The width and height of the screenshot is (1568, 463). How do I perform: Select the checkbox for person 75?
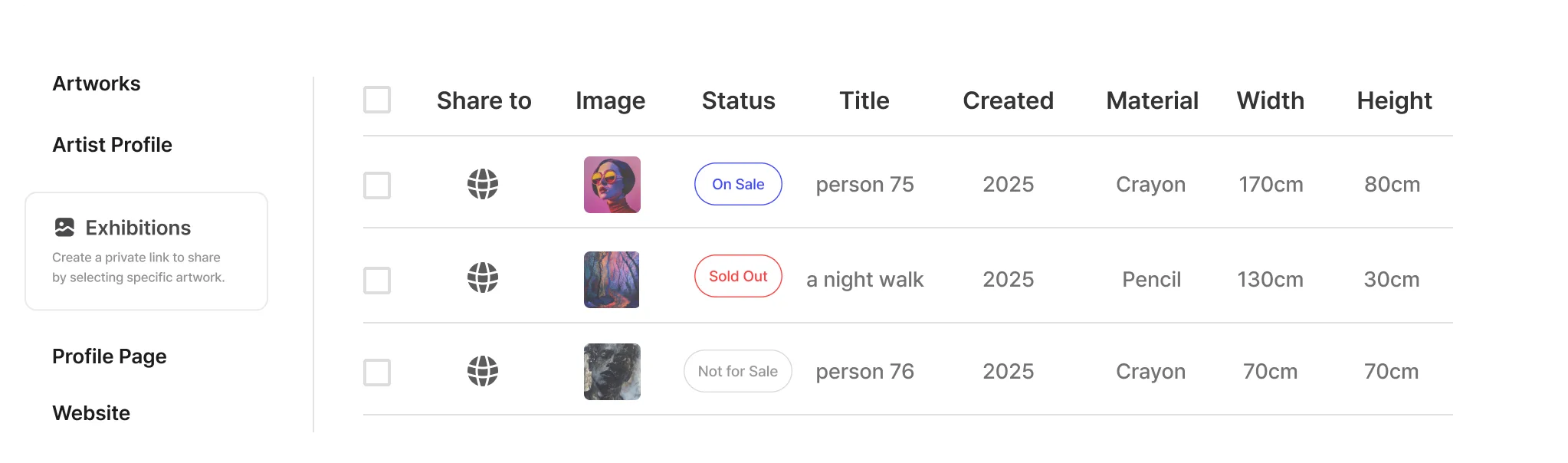[376, 184]
